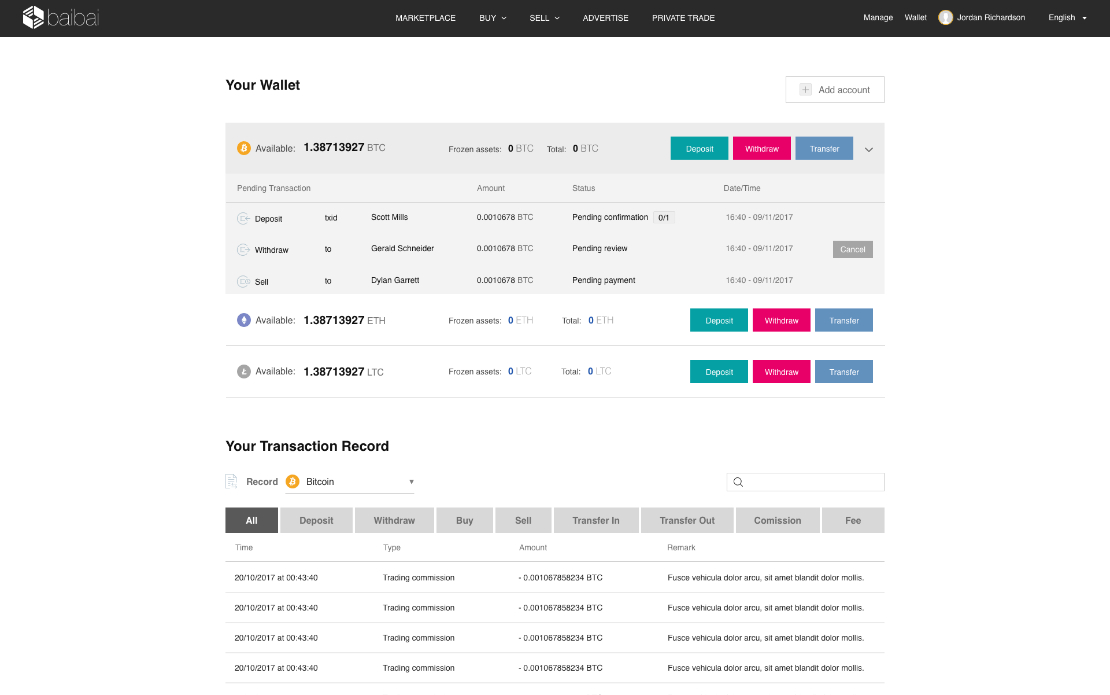Click the pending Withdraw row icon
This screenshot has height=695, width=1110.
244,250
